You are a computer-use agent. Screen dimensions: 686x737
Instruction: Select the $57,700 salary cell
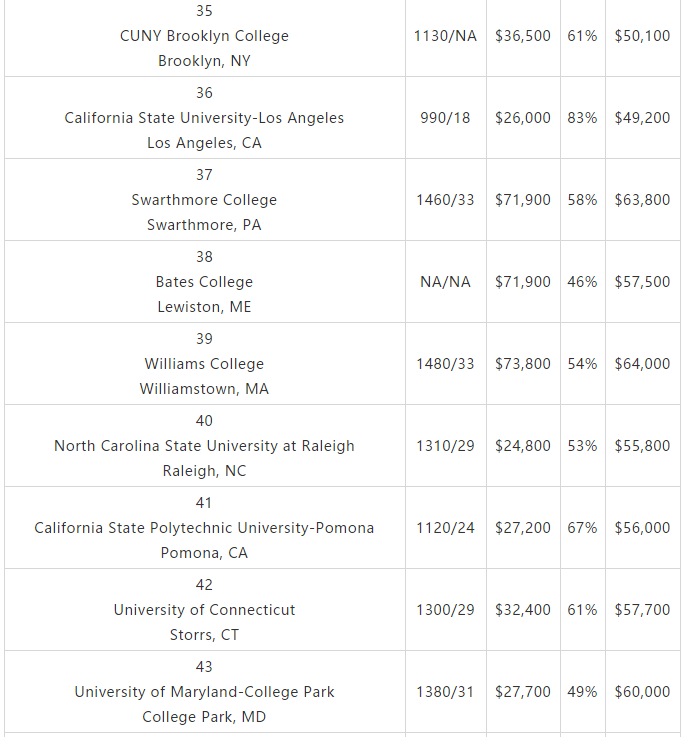[642, 610]
